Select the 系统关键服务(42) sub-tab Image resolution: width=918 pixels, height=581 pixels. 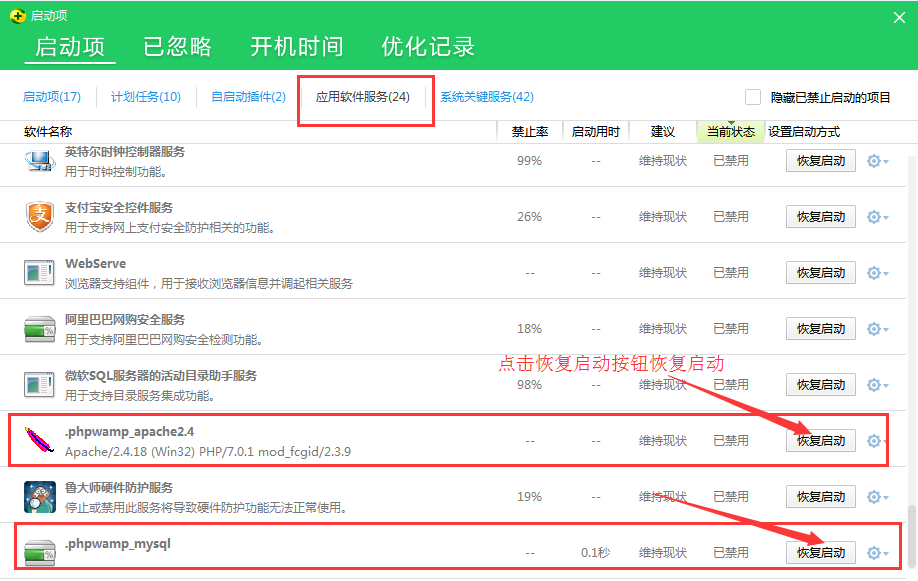tap(487, 97)
